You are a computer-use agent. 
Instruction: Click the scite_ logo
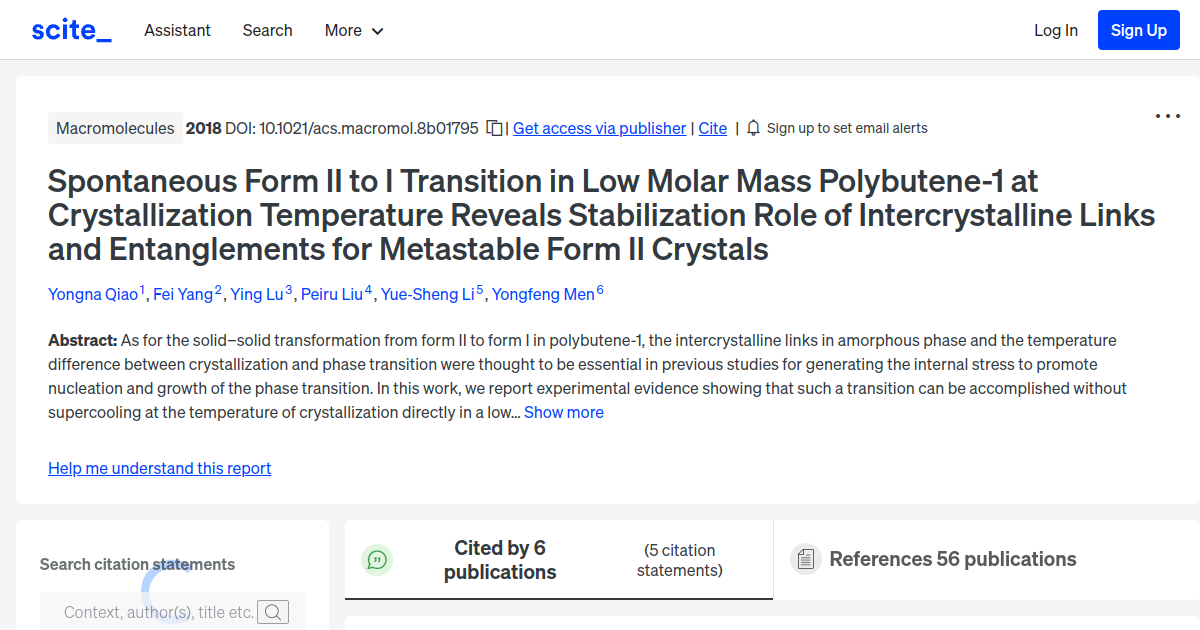70,29
